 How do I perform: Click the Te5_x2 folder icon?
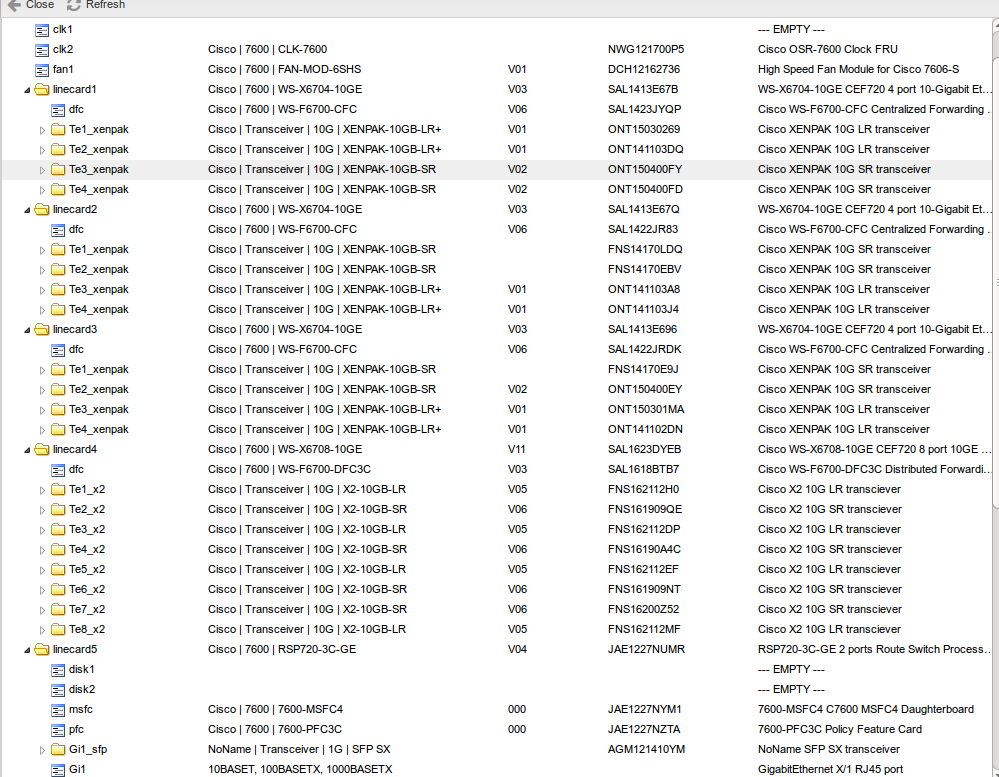58,570
